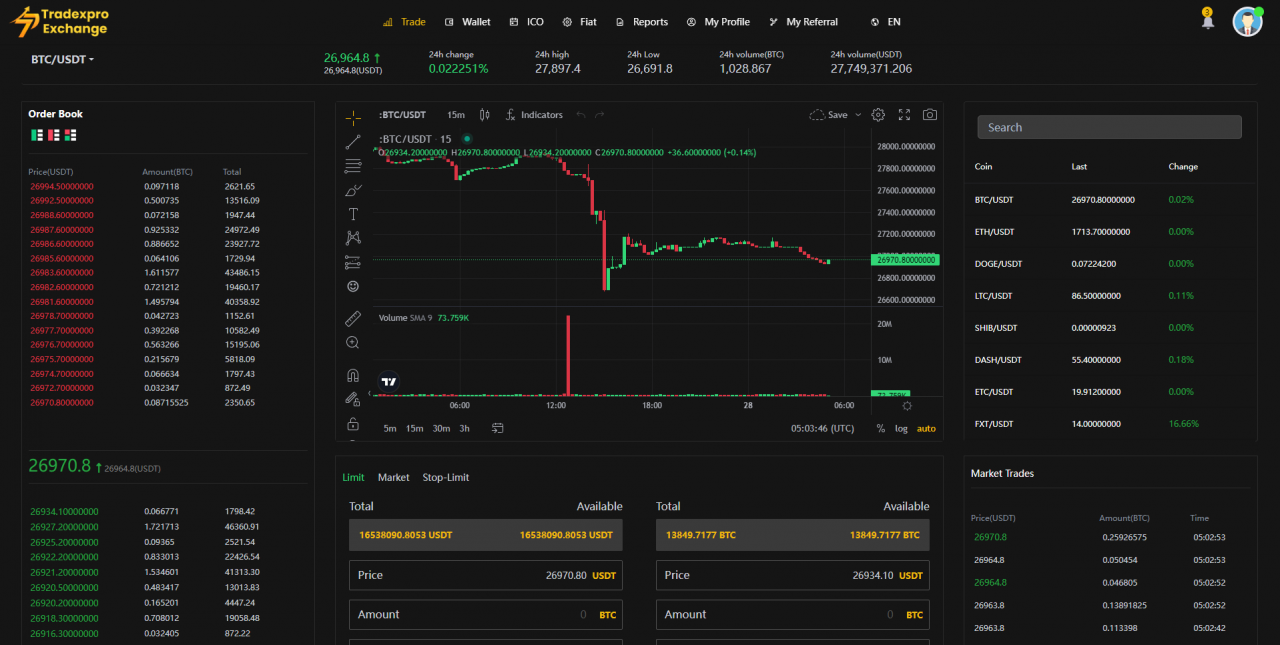Show the third order book layout
Screen dimensions: 1280x645
pos(70,134)
